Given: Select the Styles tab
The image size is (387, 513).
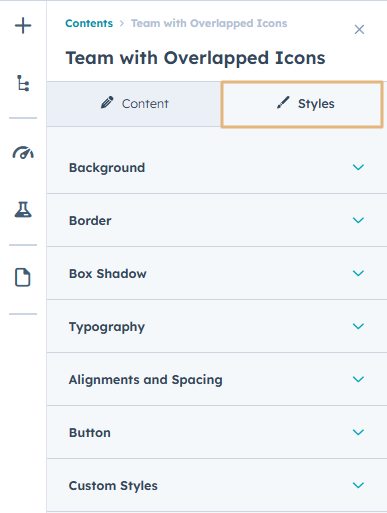Looking at the screenshot, I should [302, 104].
